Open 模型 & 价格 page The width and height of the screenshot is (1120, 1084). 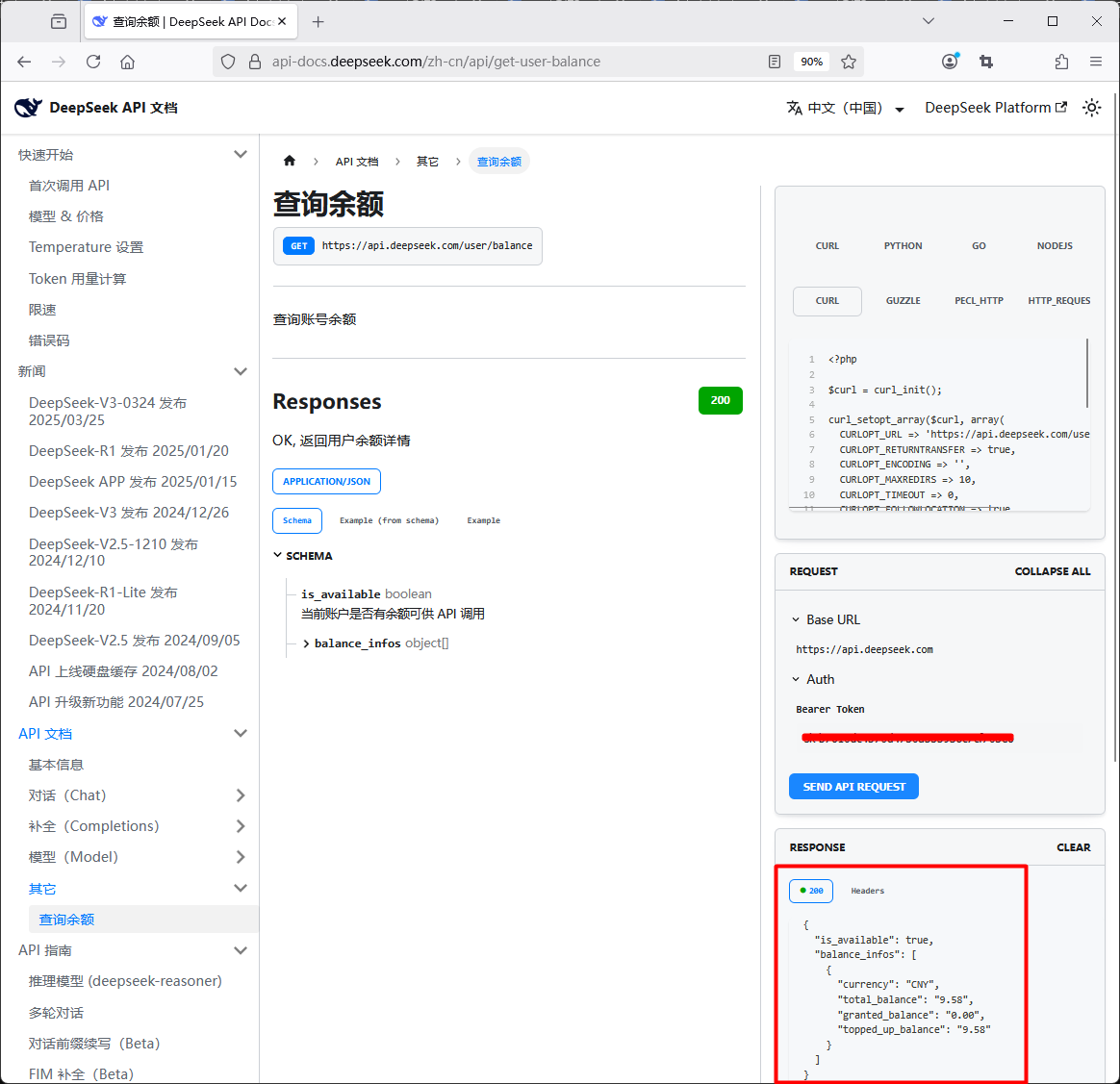pyautogui.click(x=65, y=216)
